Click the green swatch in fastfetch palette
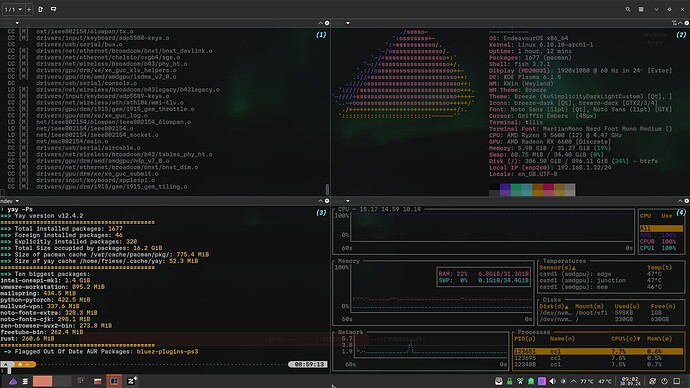The width and height of the screenshot is (690, 388). point(516,190)
